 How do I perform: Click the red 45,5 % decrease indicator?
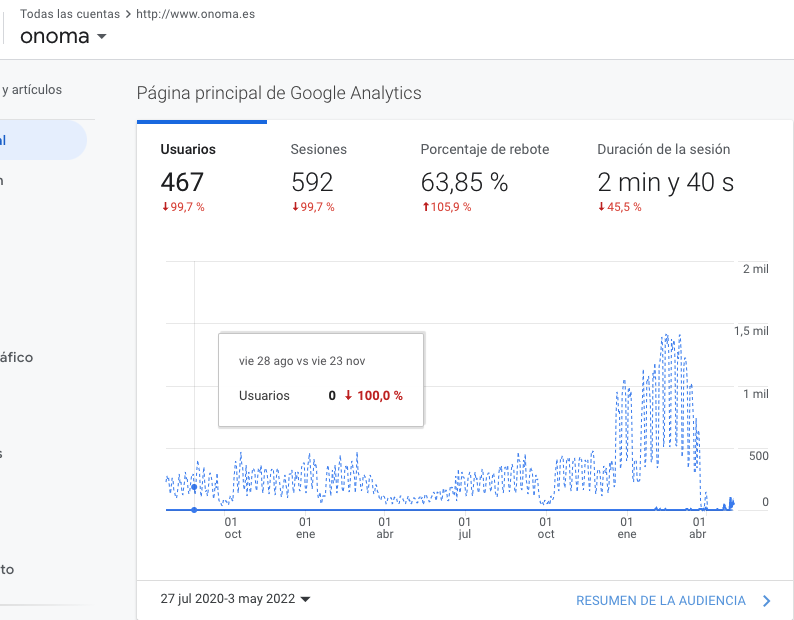point(620,207)
